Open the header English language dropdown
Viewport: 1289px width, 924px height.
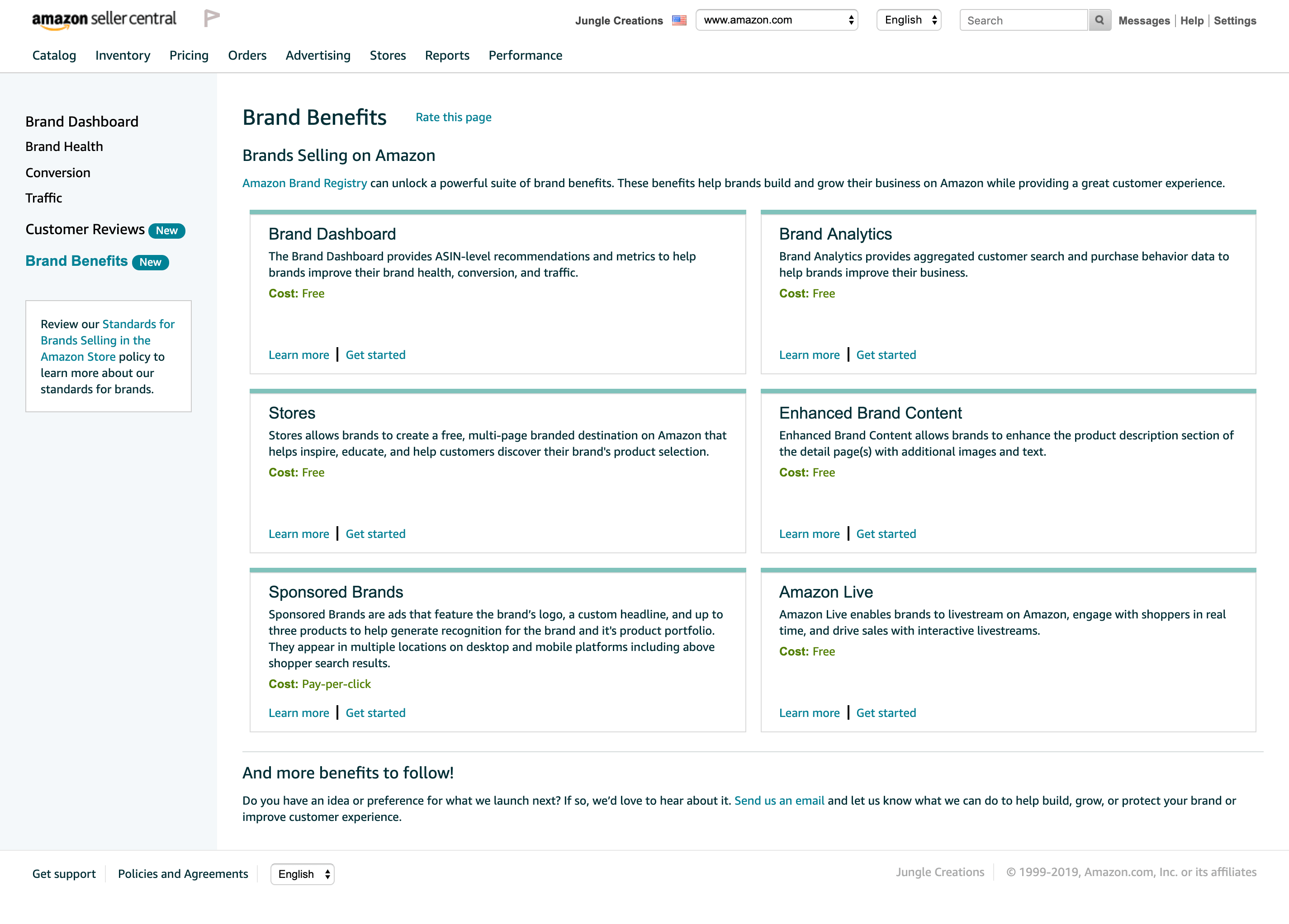pyautogui.click(x=908, y=20)
